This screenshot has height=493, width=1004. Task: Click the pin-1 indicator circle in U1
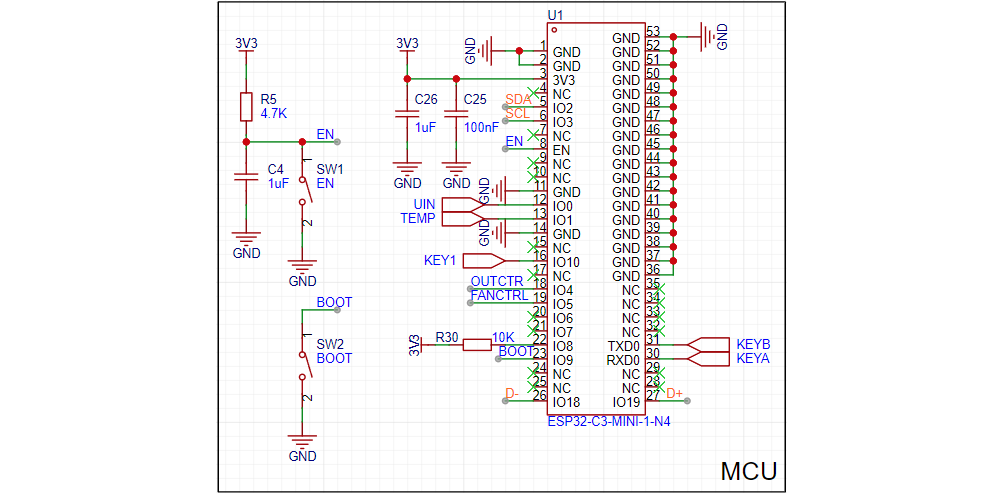(x=555, y=30)
